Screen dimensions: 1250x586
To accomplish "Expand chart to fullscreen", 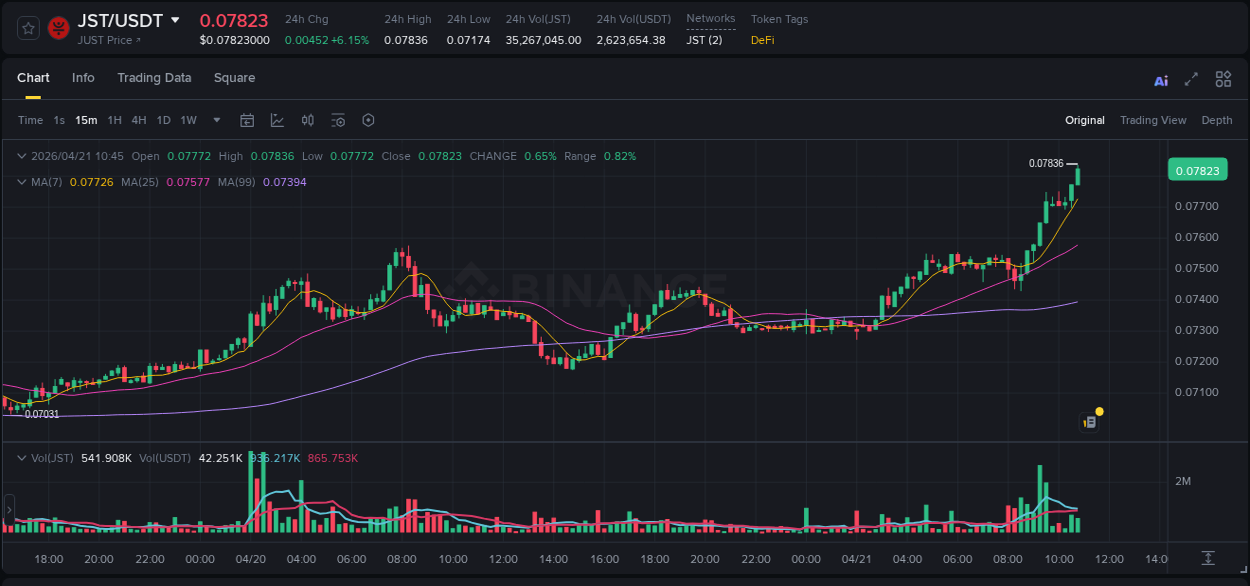I will (x=1191, y=78).
